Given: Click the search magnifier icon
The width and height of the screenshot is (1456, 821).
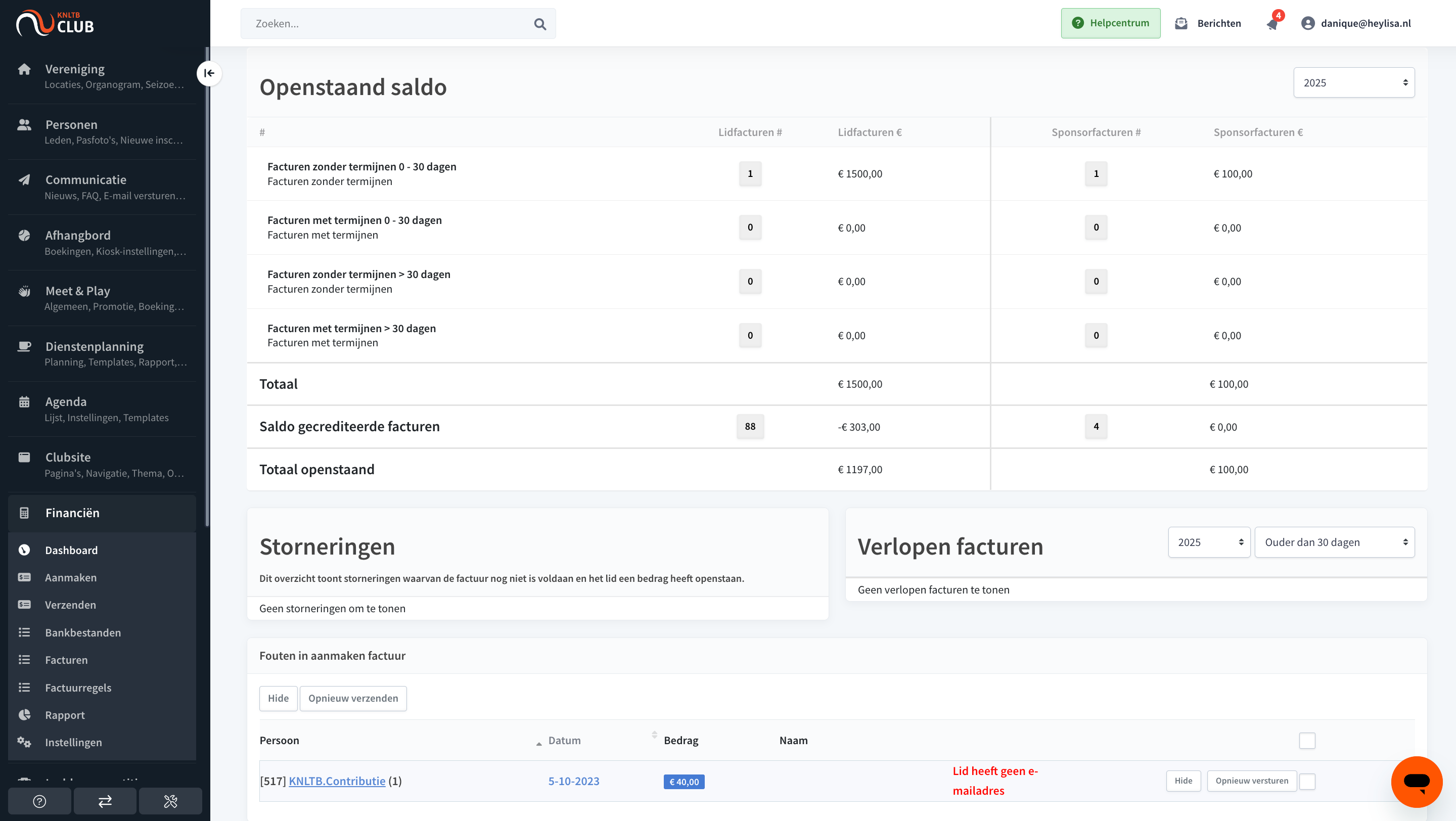Looking at the screenshot, I should 540,24.
